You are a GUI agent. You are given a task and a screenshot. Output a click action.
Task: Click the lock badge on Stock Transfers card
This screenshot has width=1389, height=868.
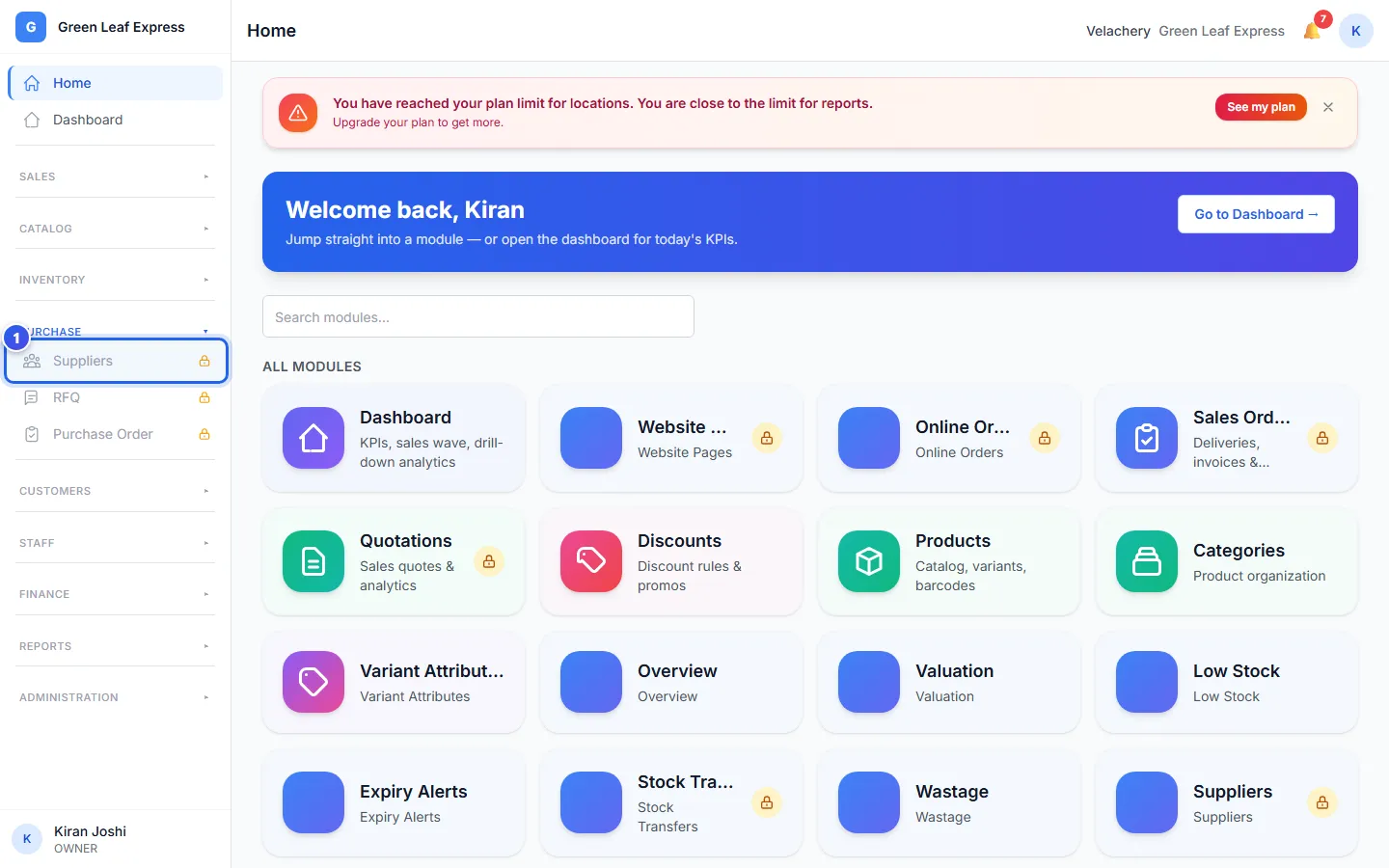[767, 802]
